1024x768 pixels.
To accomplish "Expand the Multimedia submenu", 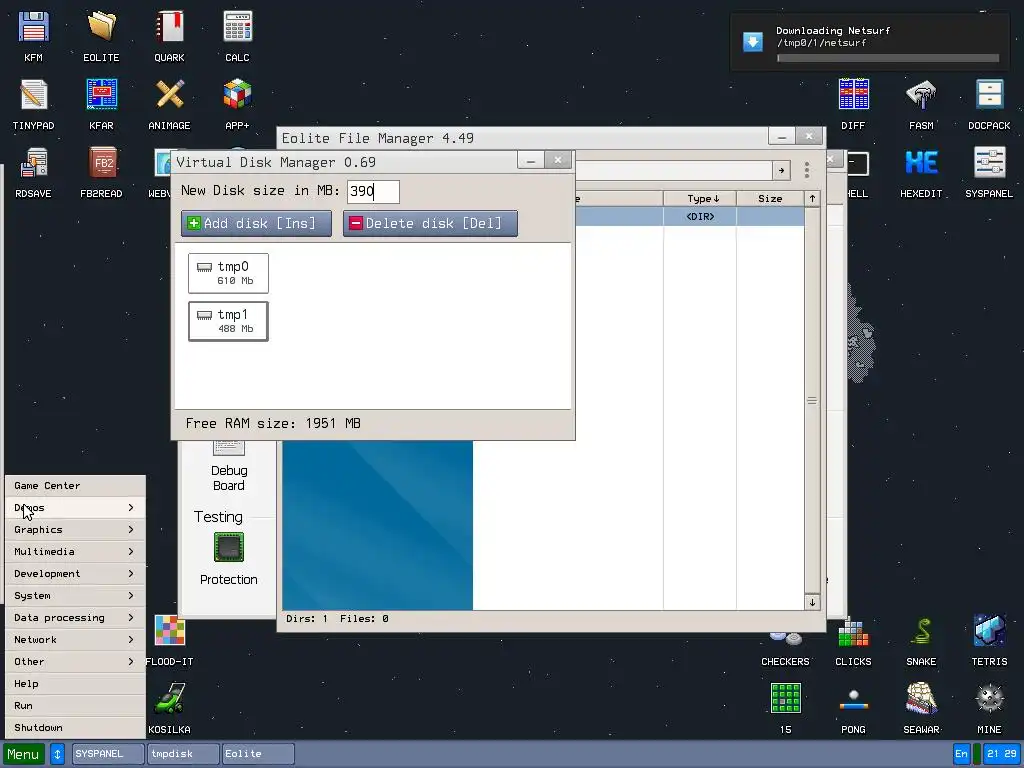I will [x=75, y=552].
